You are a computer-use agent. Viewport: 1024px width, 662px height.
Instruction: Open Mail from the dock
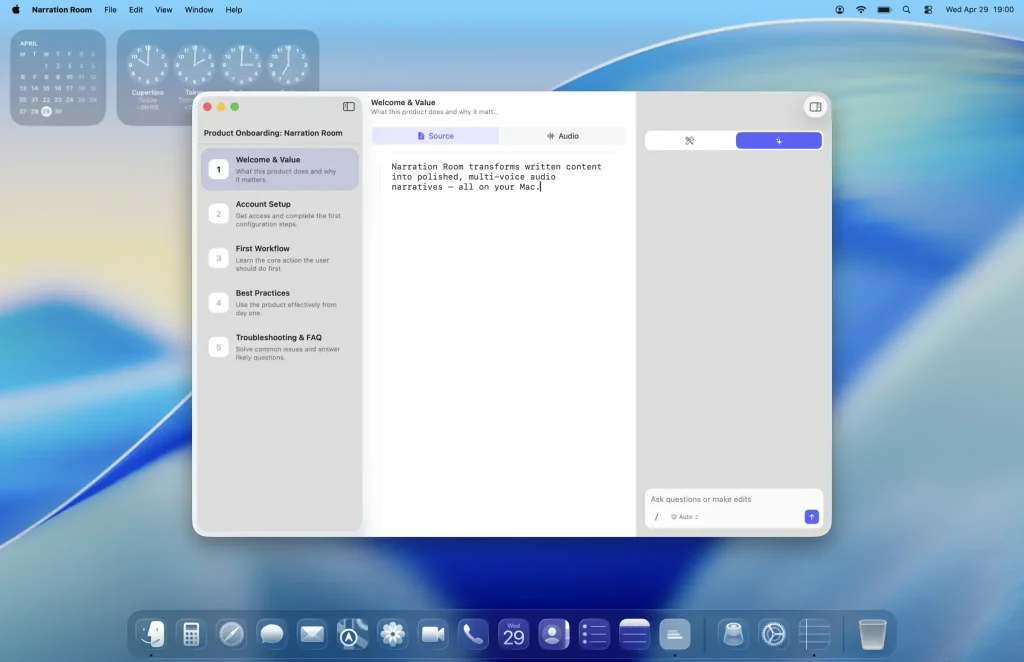[312, 634]
